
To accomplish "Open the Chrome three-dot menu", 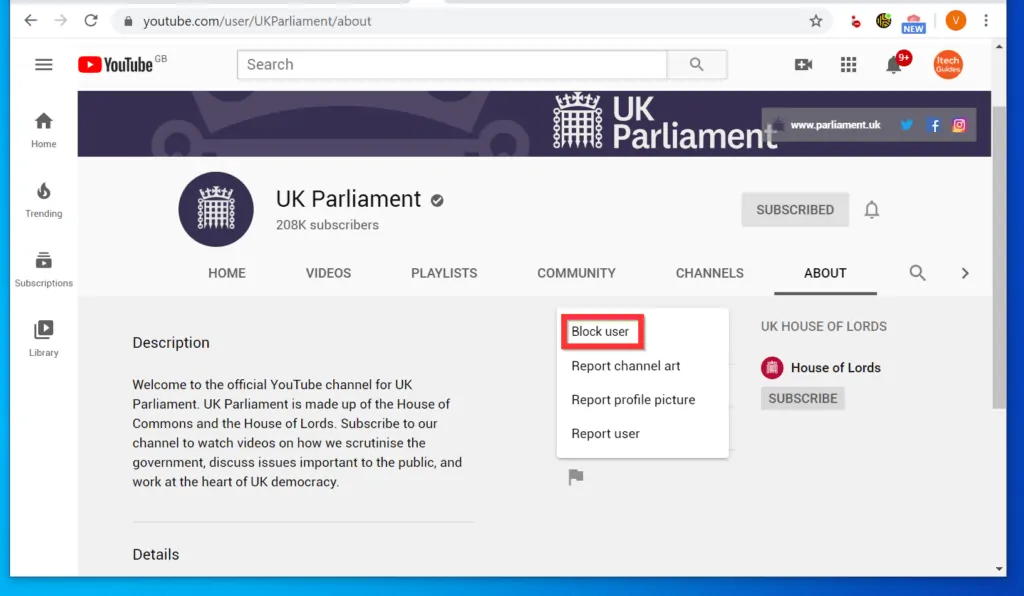I will click(986, 21).
